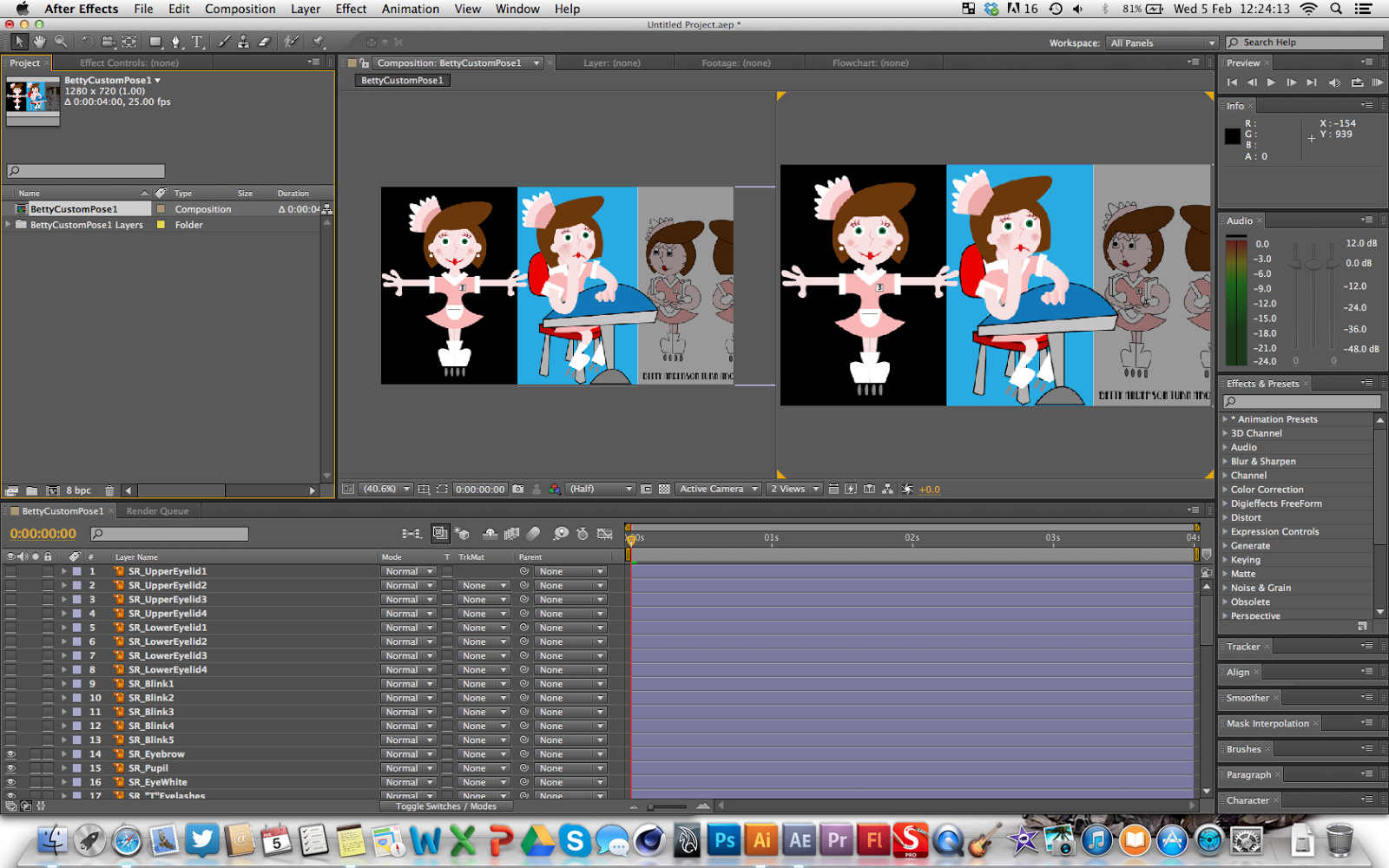Open blend mode dropdown for SR_LowerEyelid1
1389x868 pixels.
click(408, 628)
